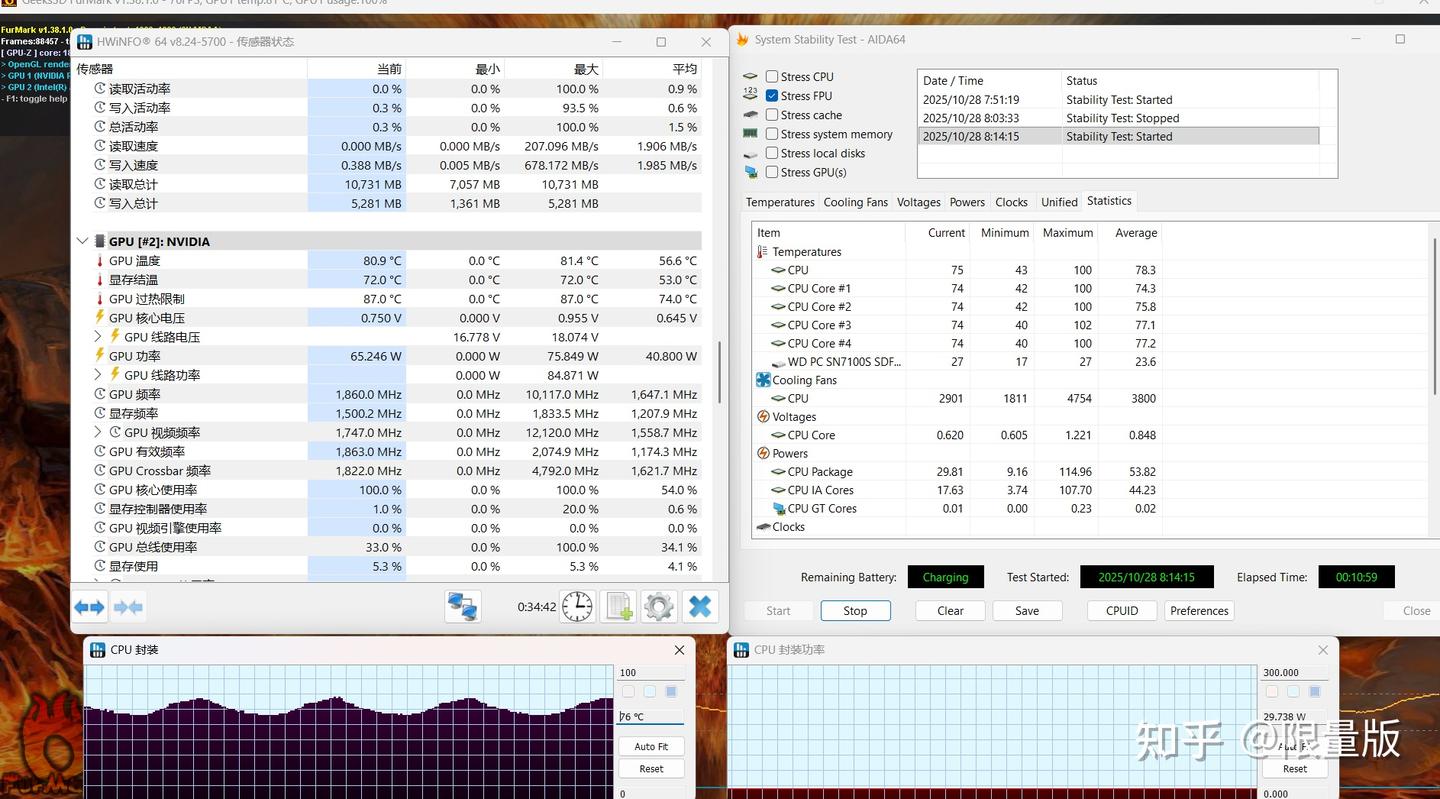Expand the GPU 视频频率 row

(x=98, y=433)
